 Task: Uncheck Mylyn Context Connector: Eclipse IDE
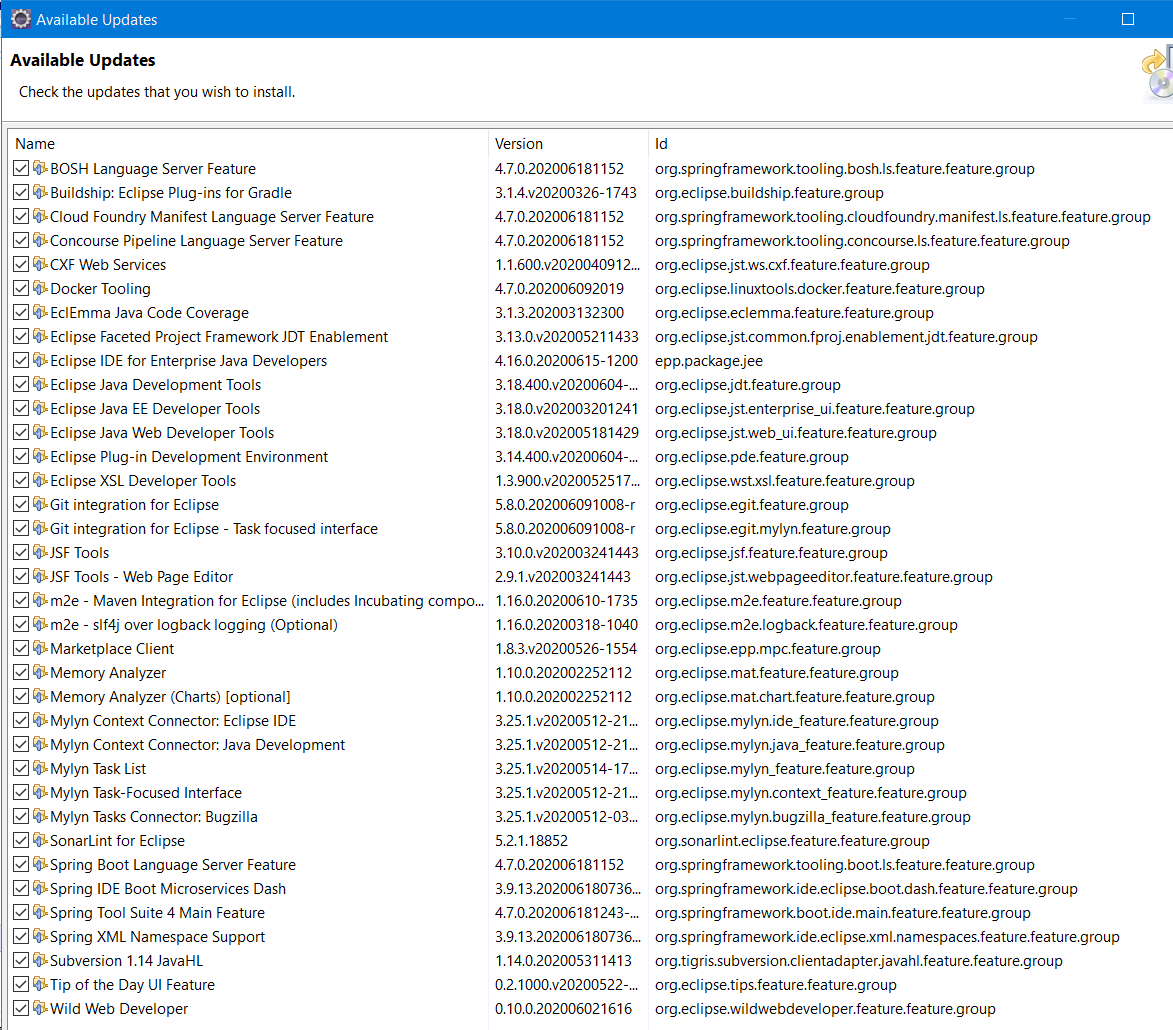21,720
